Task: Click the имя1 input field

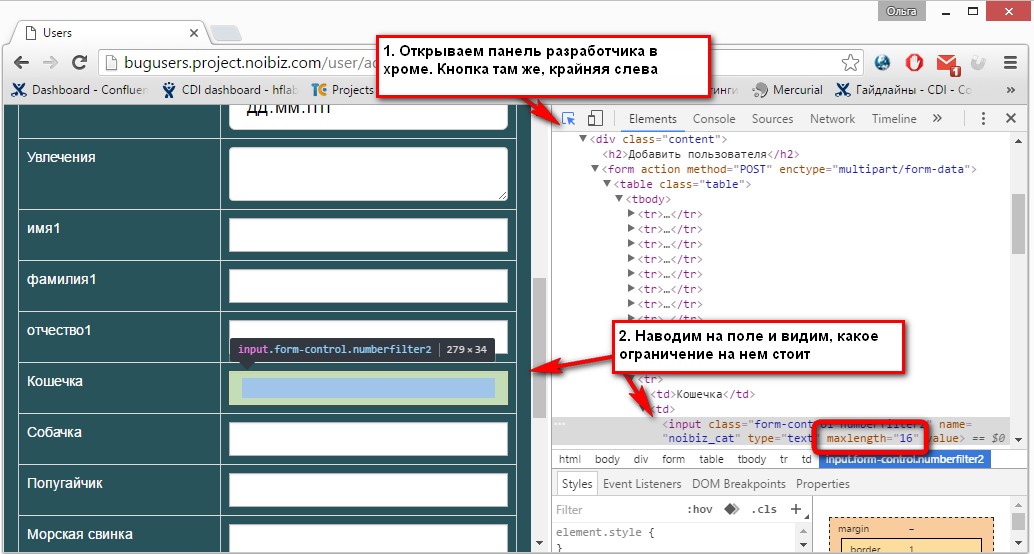Action: [369, 235]
